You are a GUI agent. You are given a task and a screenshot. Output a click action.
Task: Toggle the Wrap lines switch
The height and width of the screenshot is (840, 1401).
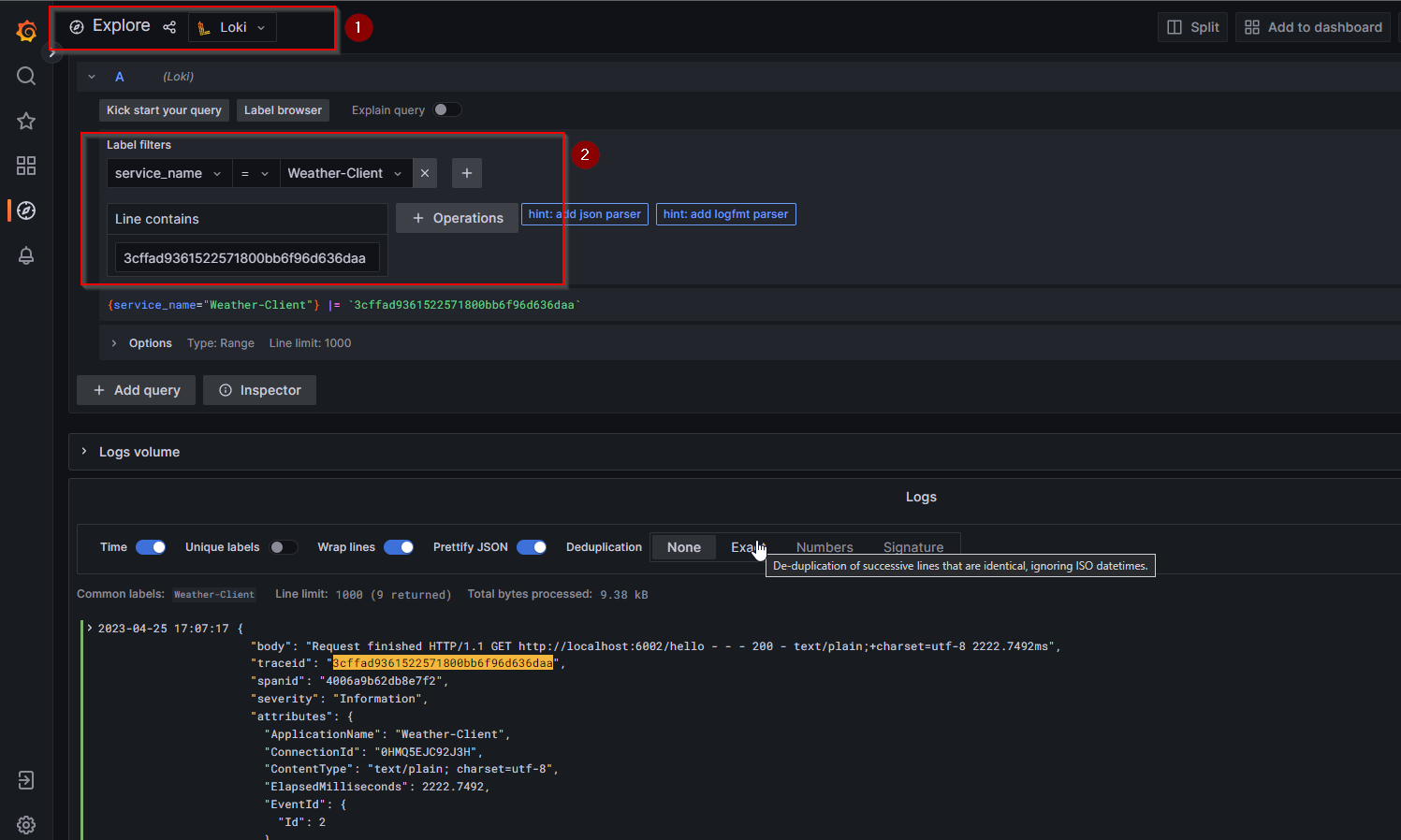point(399,547)
